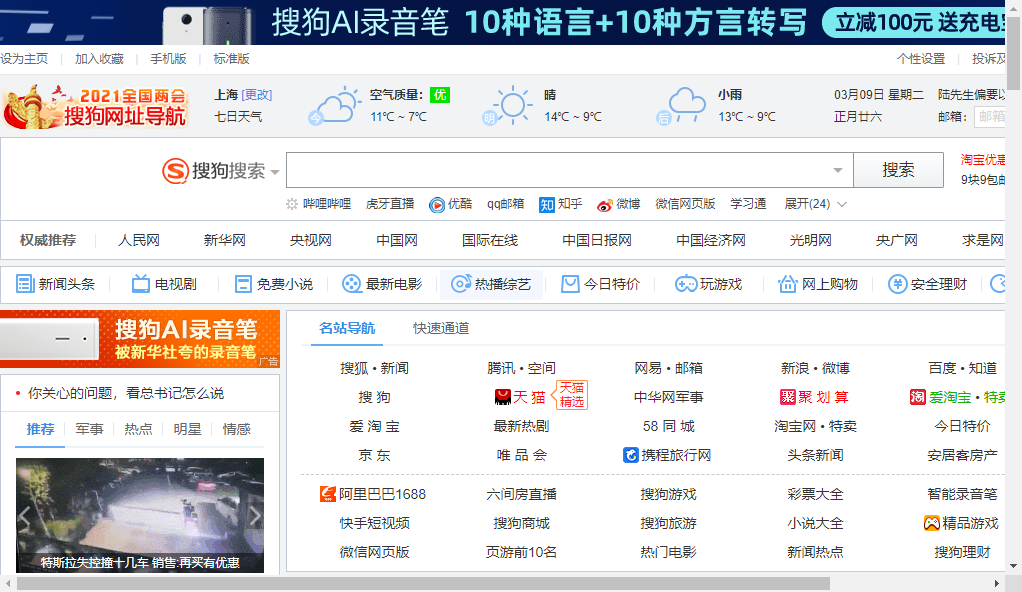Screen dimensions: 1022x592
Task: Click the 优酷 Youku icon
Action: (x=436, y=205)
